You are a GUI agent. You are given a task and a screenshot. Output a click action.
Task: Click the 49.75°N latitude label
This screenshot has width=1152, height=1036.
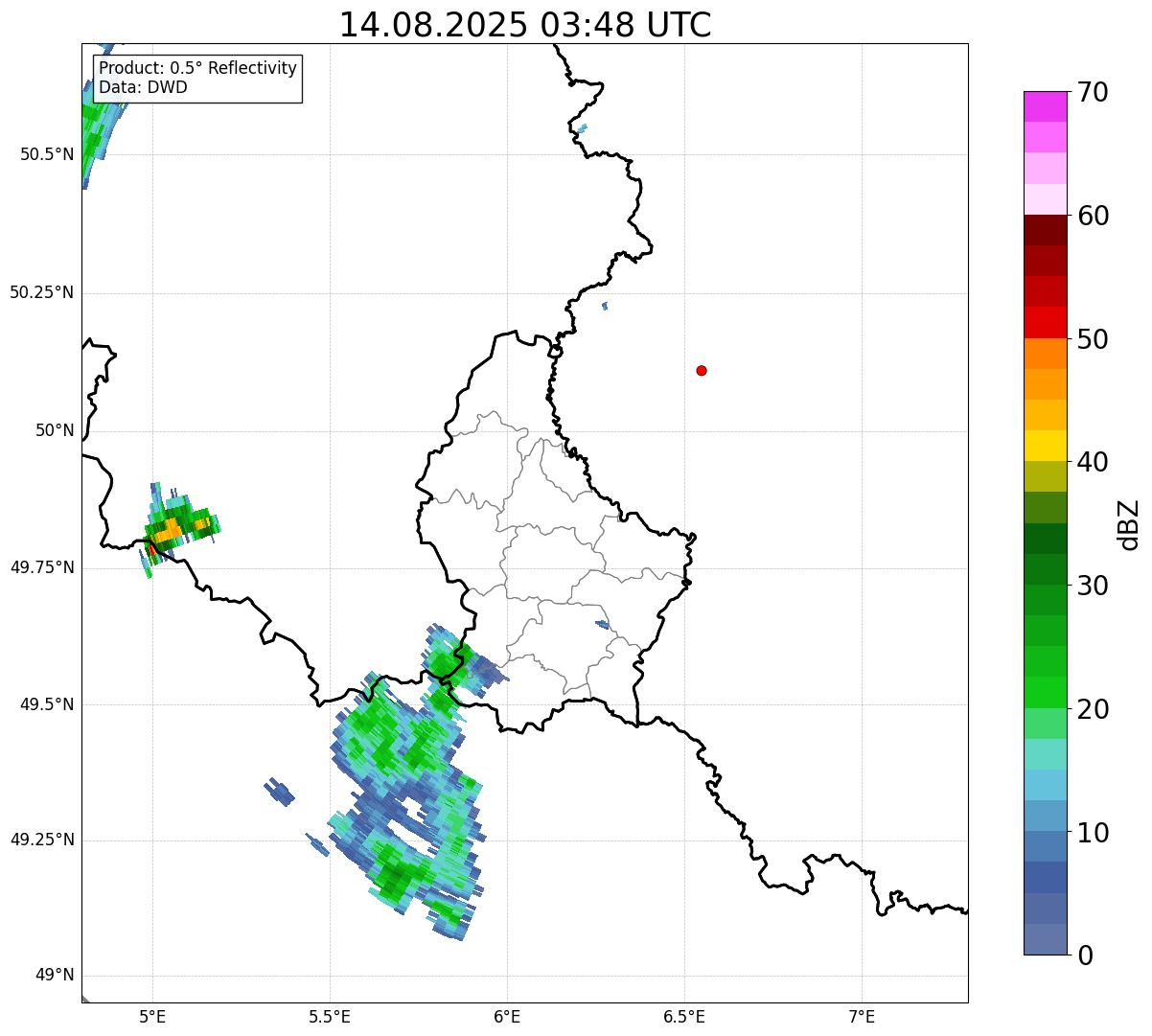point(42,567)
